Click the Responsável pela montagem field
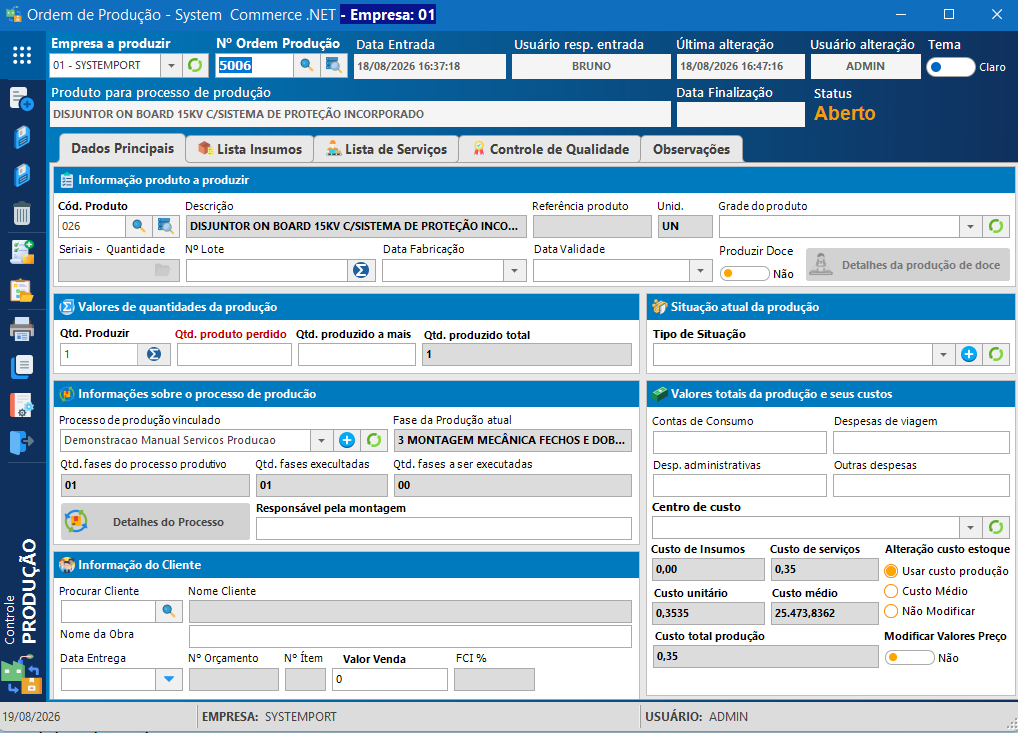 click(x=443, y=528)
